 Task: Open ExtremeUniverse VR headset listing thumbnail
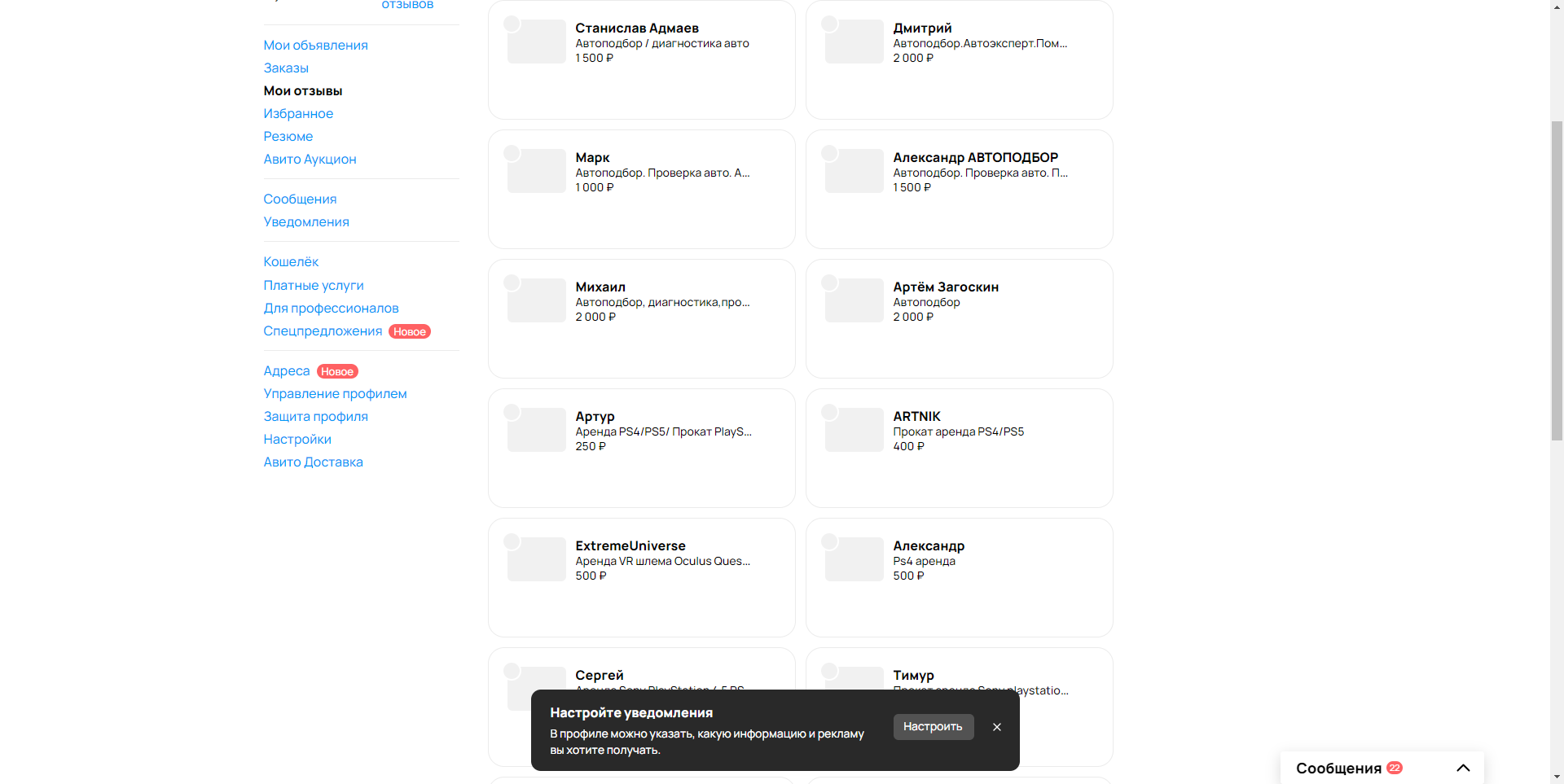tap(537, 559)
